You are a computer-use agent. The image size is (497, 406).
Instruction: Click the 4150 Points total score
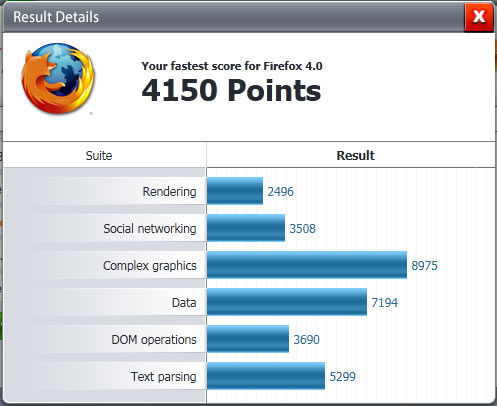pyautogui.click(x=231, y=90)
